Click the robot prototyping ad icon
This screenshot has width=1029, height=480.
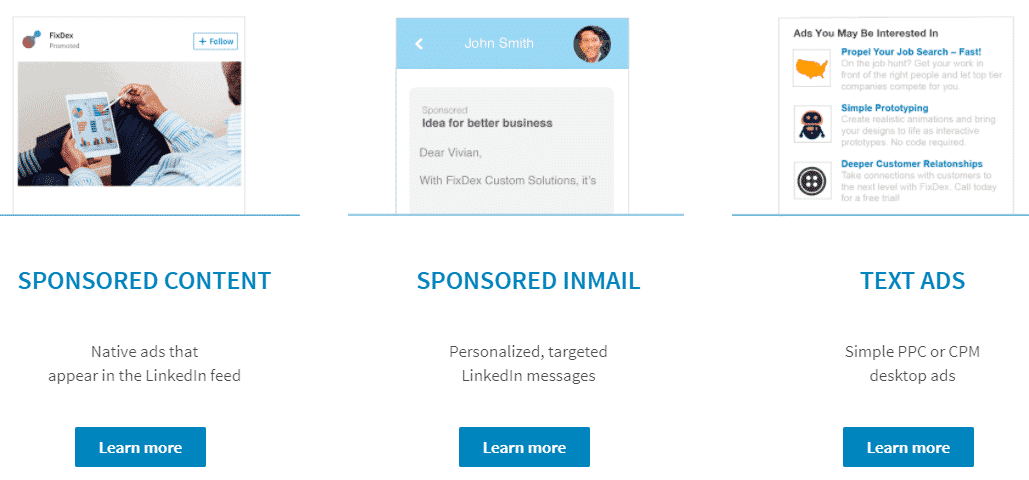coord(812,125)
